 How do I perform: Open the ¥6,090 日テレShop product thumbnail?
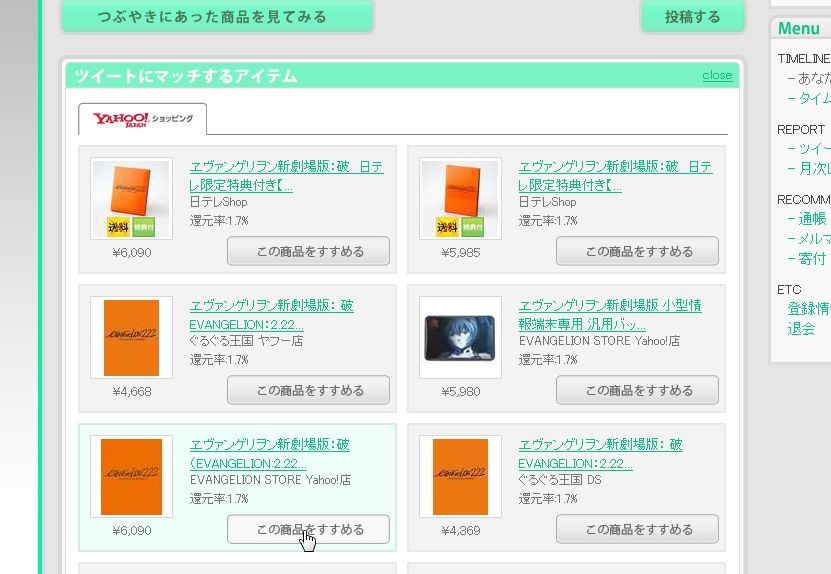tap(131, 198)
